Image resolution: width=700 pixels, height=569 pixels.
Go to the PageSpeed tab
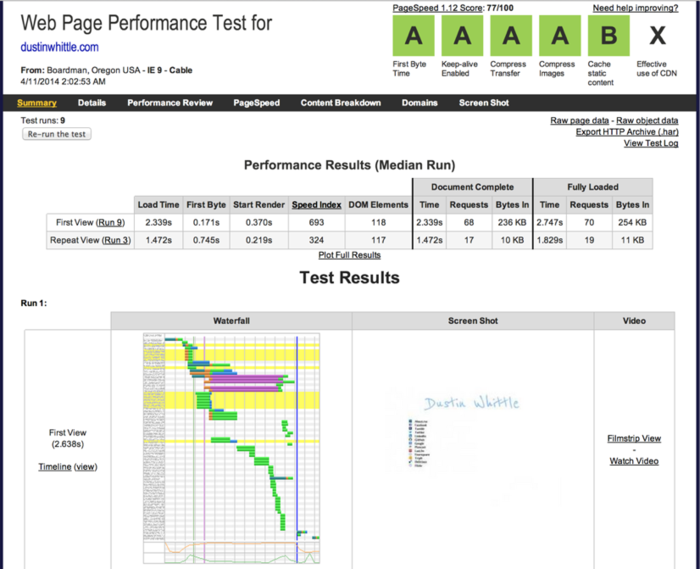click(x=256, y=103)
